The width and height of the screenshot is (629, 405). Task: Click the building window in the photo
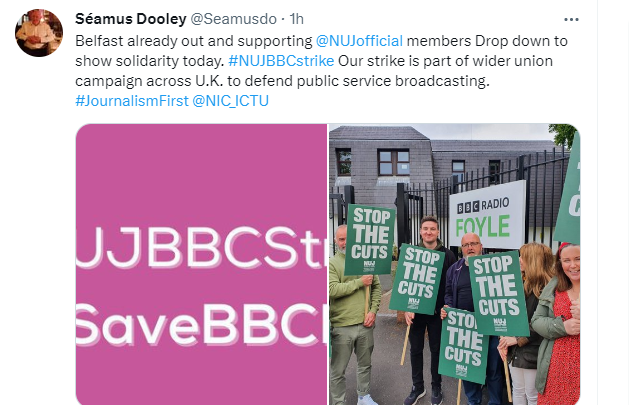coord(394,162)
